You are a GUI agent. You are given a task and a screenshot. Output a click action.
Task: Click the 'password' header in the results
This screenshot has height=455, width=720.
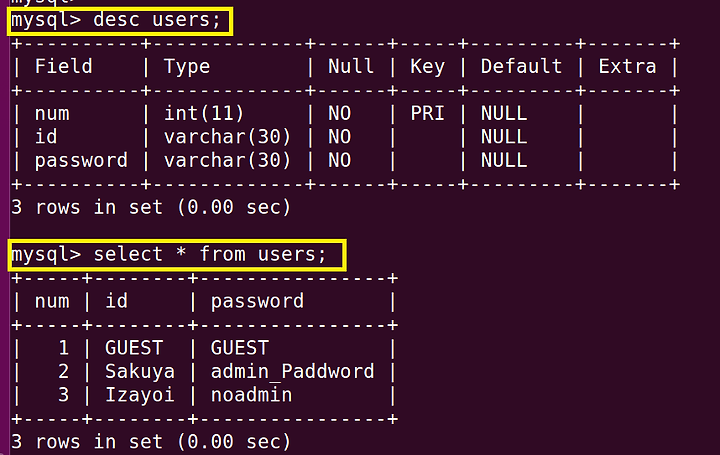[x=257, y=302]
